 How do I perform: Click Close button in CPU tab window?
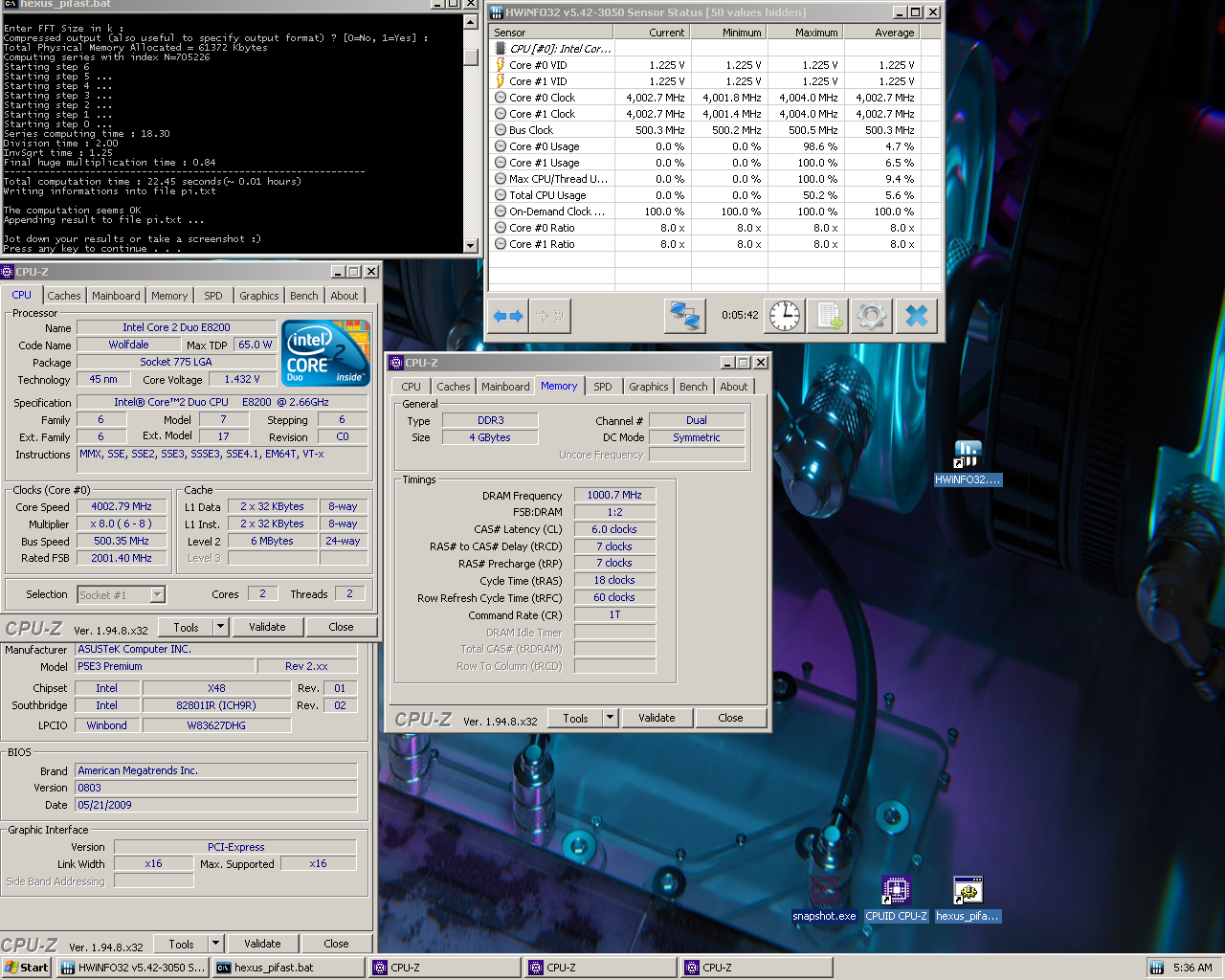[x=341, y=627]
